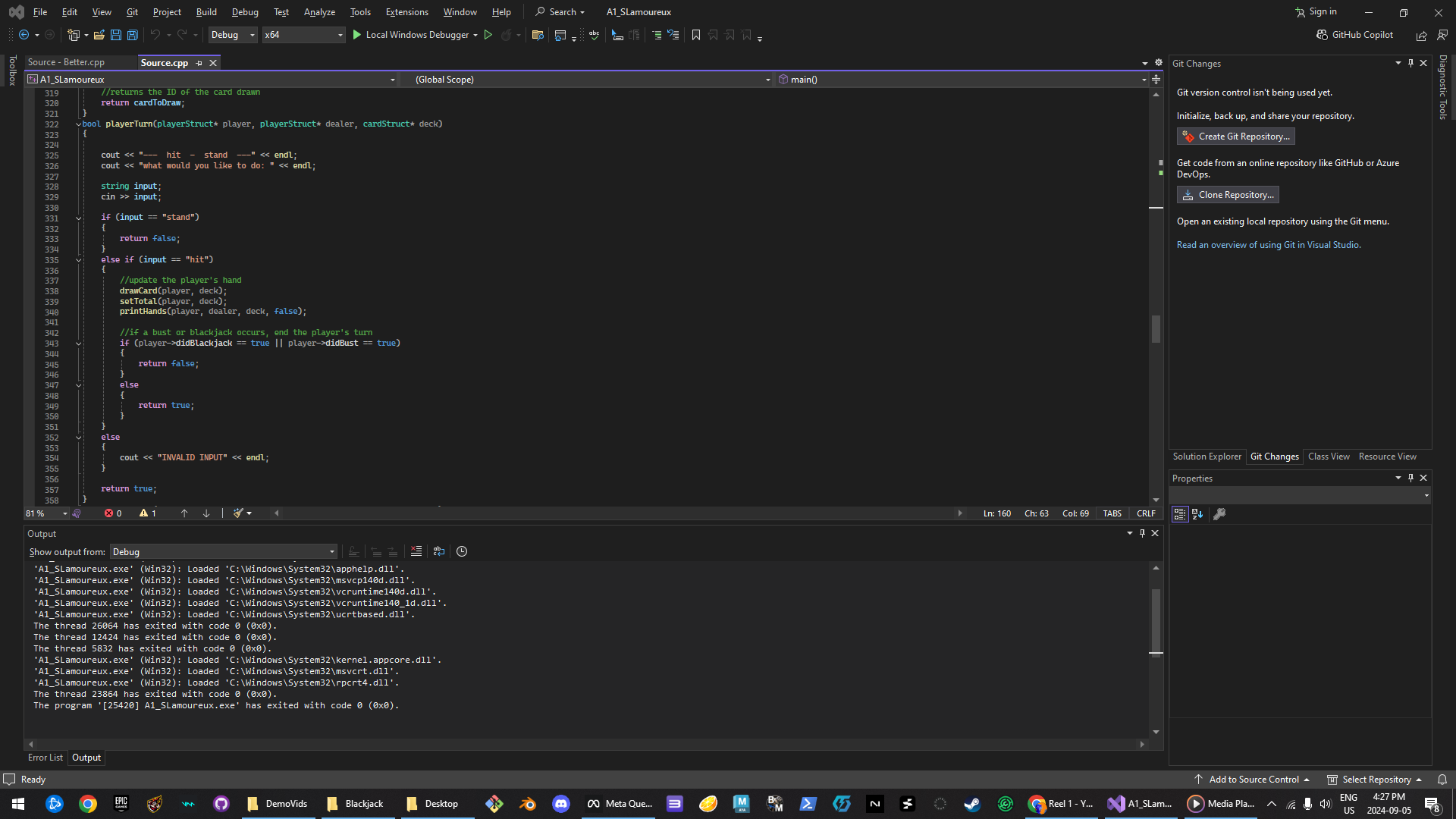Open the Property Pages wrench icon

(x=1219, y=514)
